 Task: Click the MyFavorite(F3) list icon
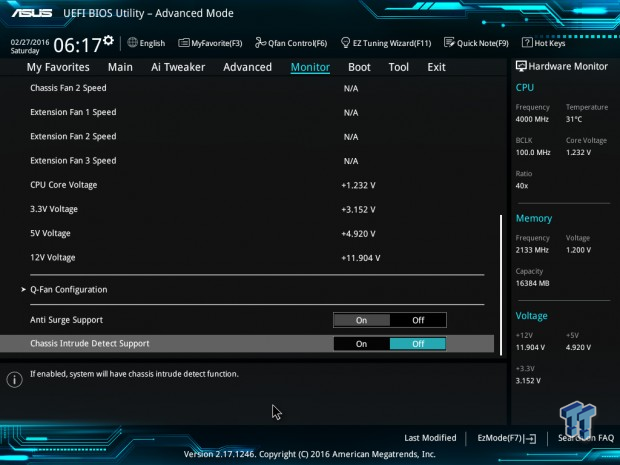pos(183,43)
